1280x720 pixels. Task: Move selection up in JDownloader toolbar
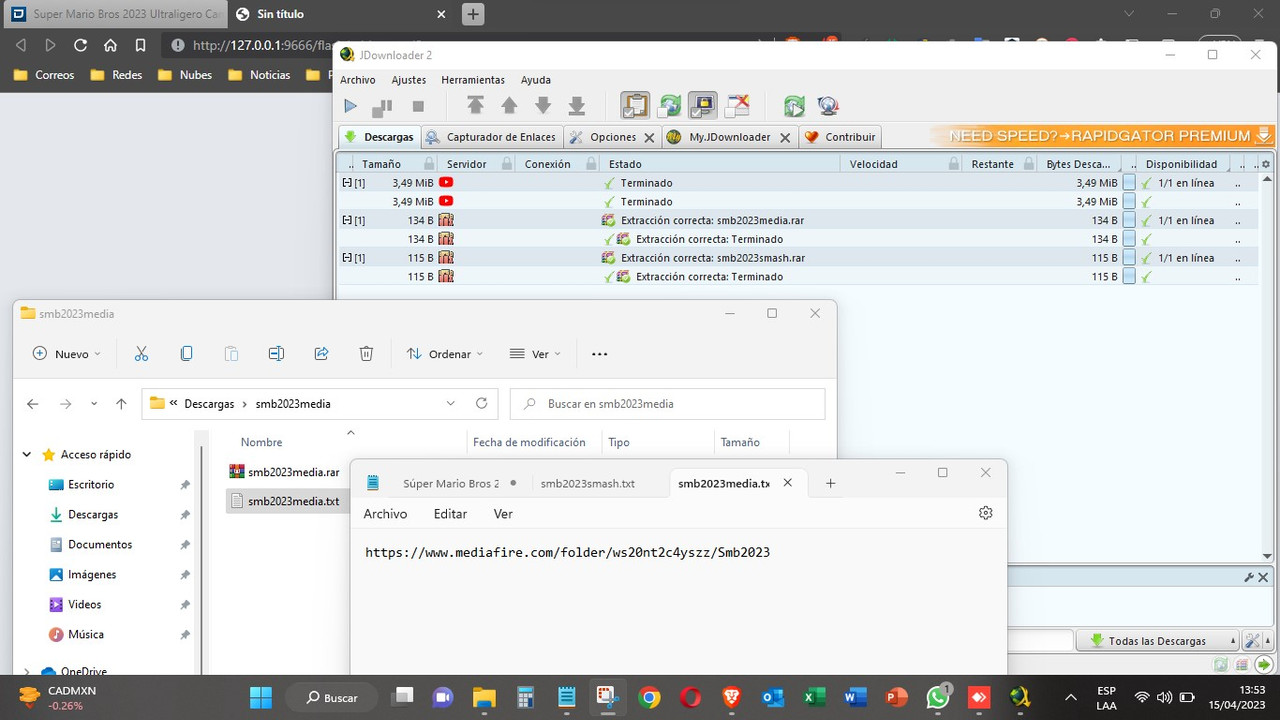click(x=509, y=106)
